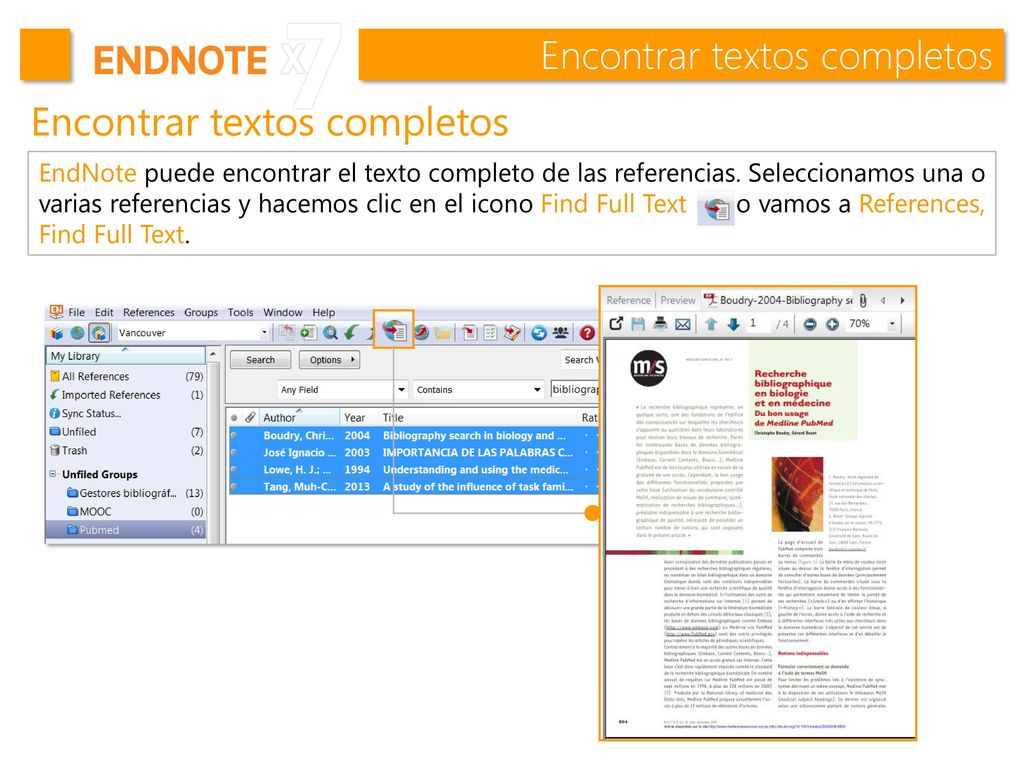The height and width of the screenshot is (768, 1024).
Task: Select the Tang, Muh-C… 2013 reference row
Action: pos(414,487)
